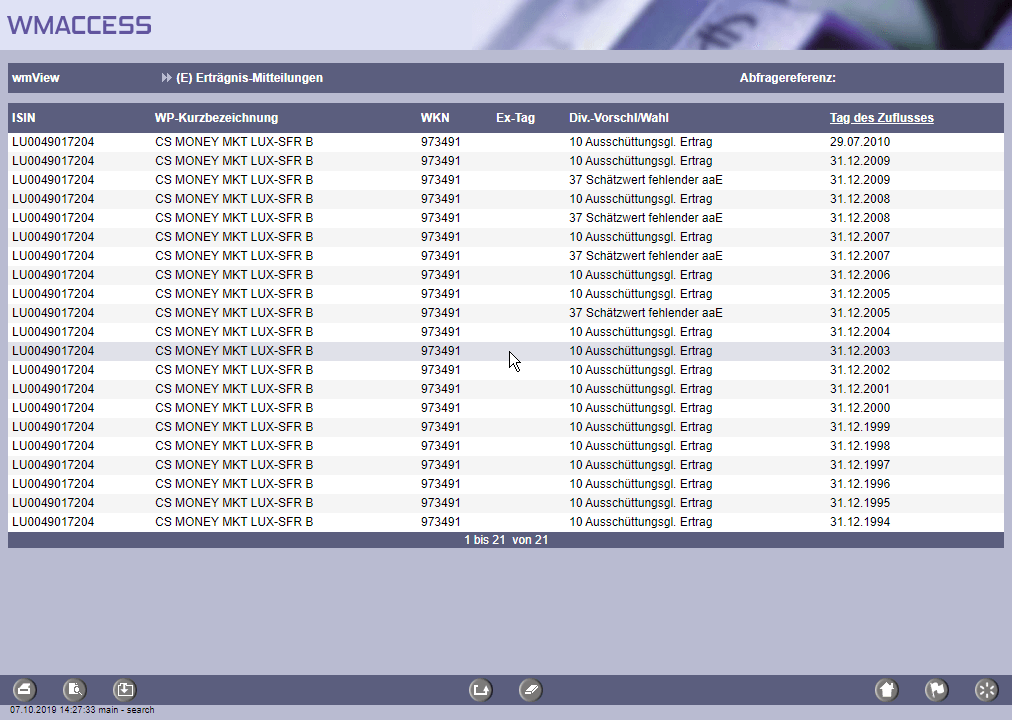Click the eraser clear icon
1012x720 pixels.
(x=531, y=689)
